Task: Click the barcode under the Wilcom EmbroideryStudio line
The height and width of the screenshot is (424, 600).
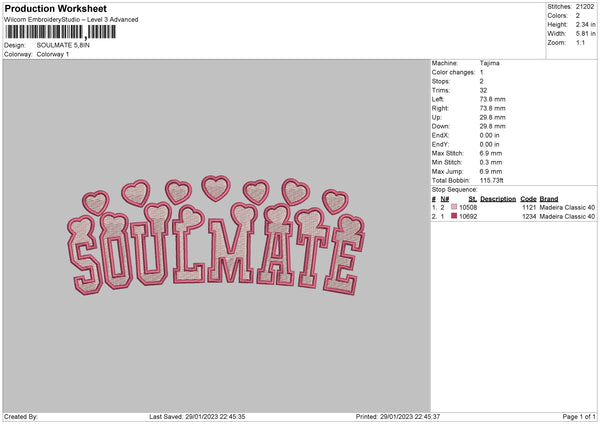Action: 60,33
